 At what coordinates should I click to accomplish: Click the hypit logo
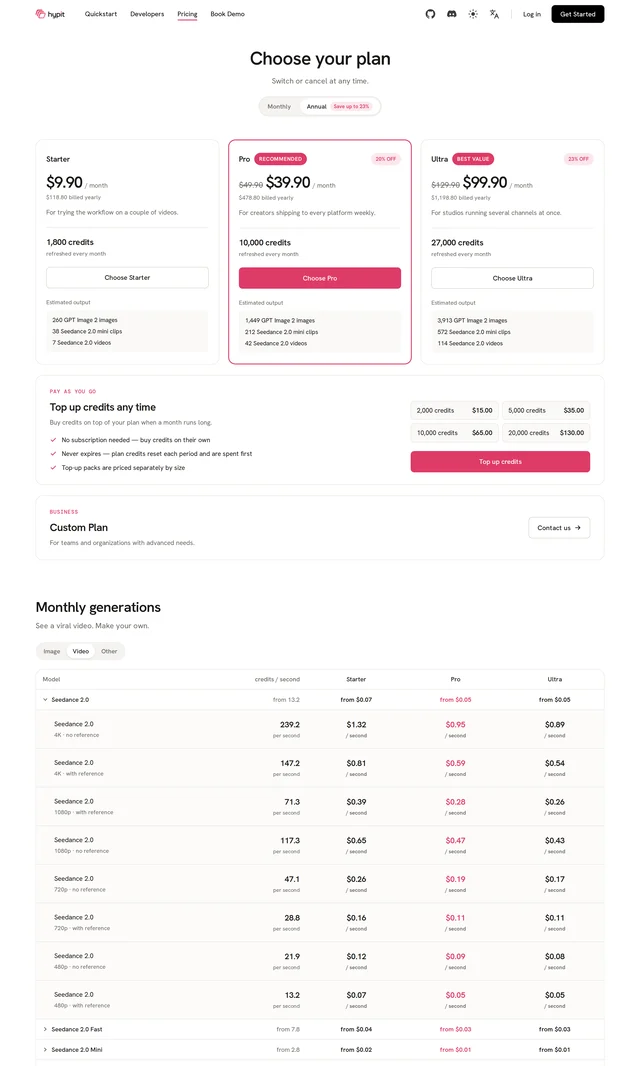tap(50, 14)
